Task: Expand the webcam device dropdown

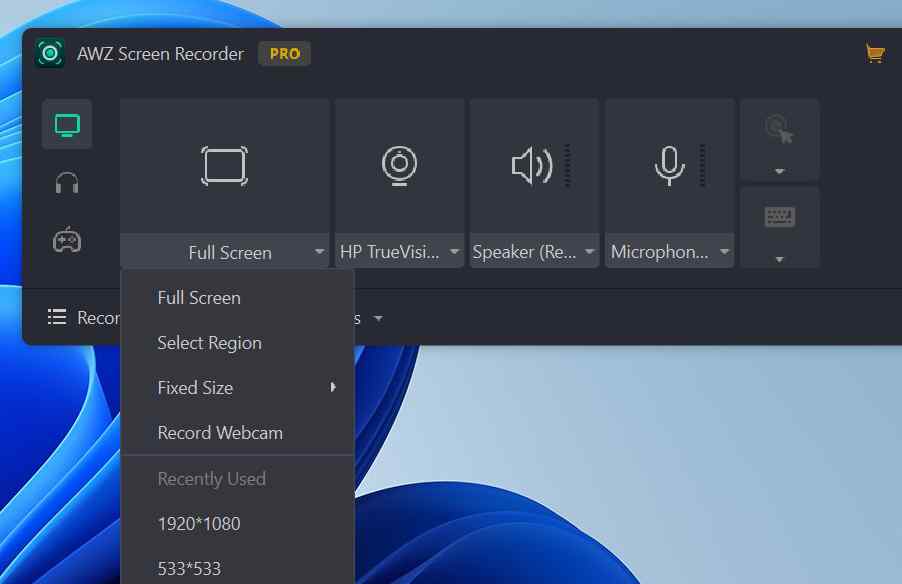Action: 455,252
